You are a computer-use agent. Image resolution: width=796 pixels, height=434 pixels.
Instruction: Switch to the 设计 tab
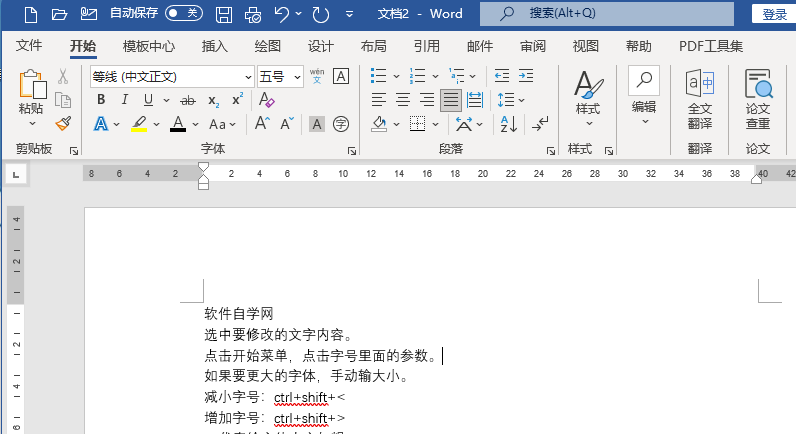(x=321, y=47)
